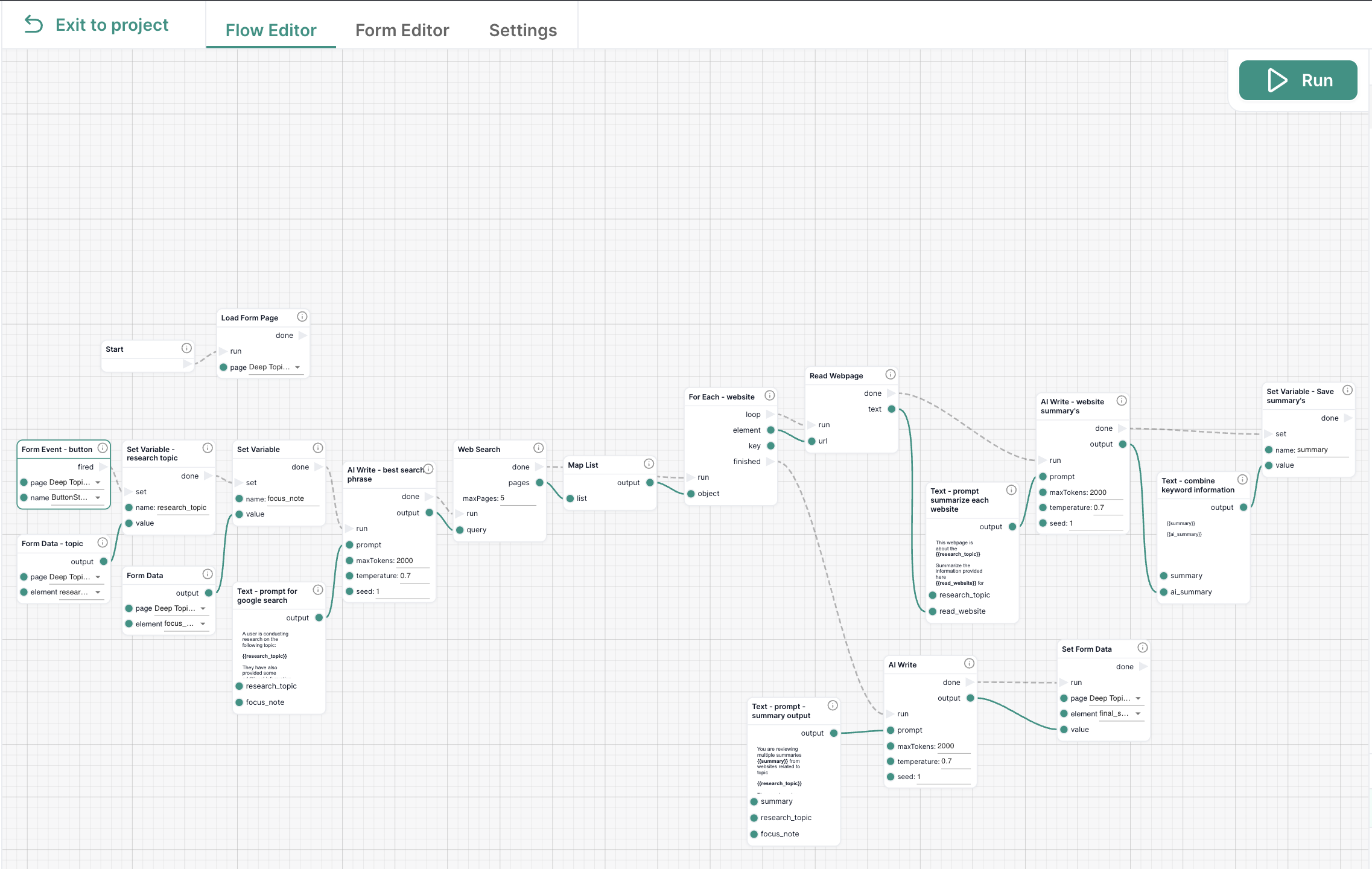The image size is (1372, 869).
Task: Click query input port on Web Search node
Action: [460, 529]
